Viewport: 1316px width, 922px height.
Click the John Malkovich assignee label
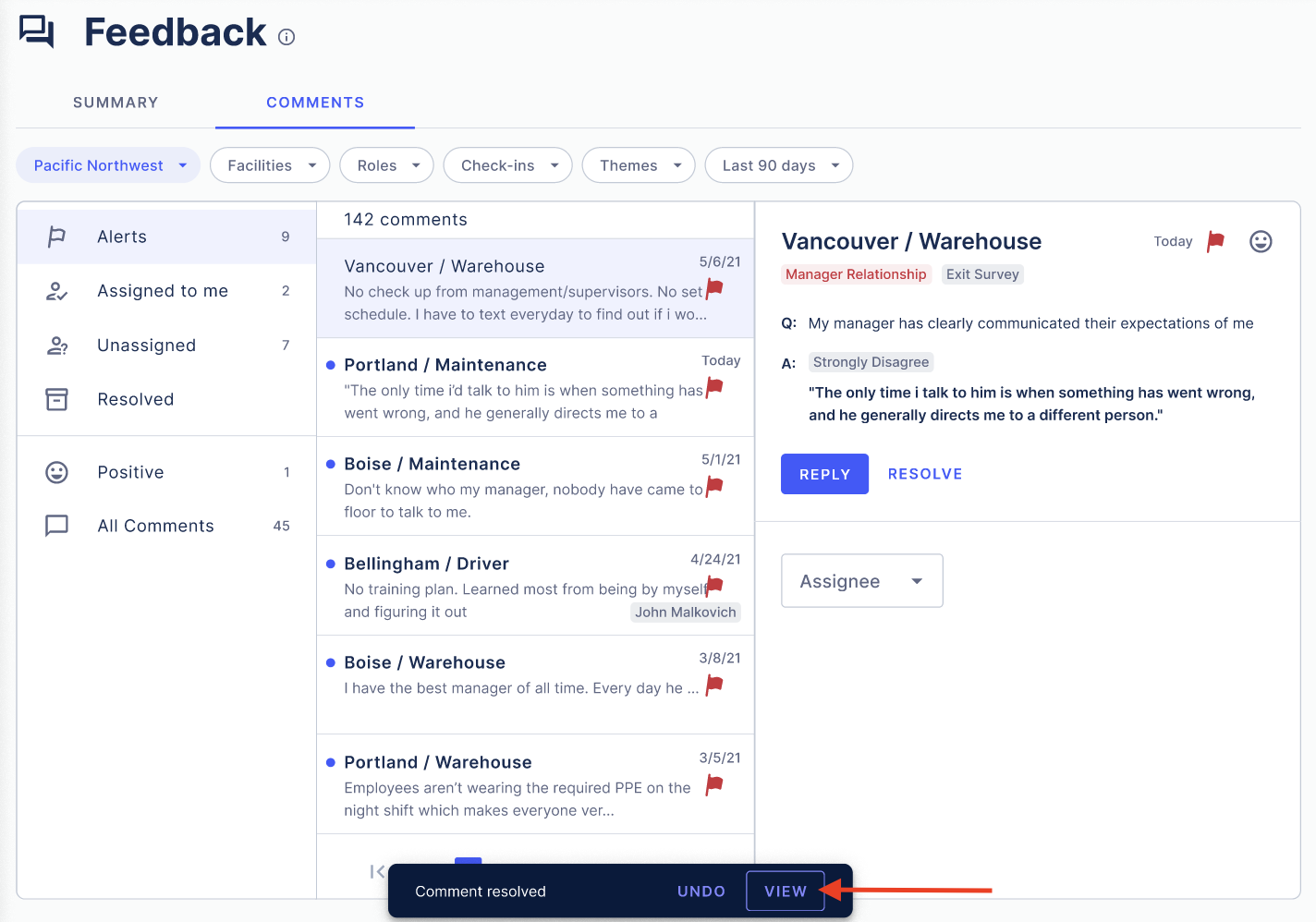point(686,612)
